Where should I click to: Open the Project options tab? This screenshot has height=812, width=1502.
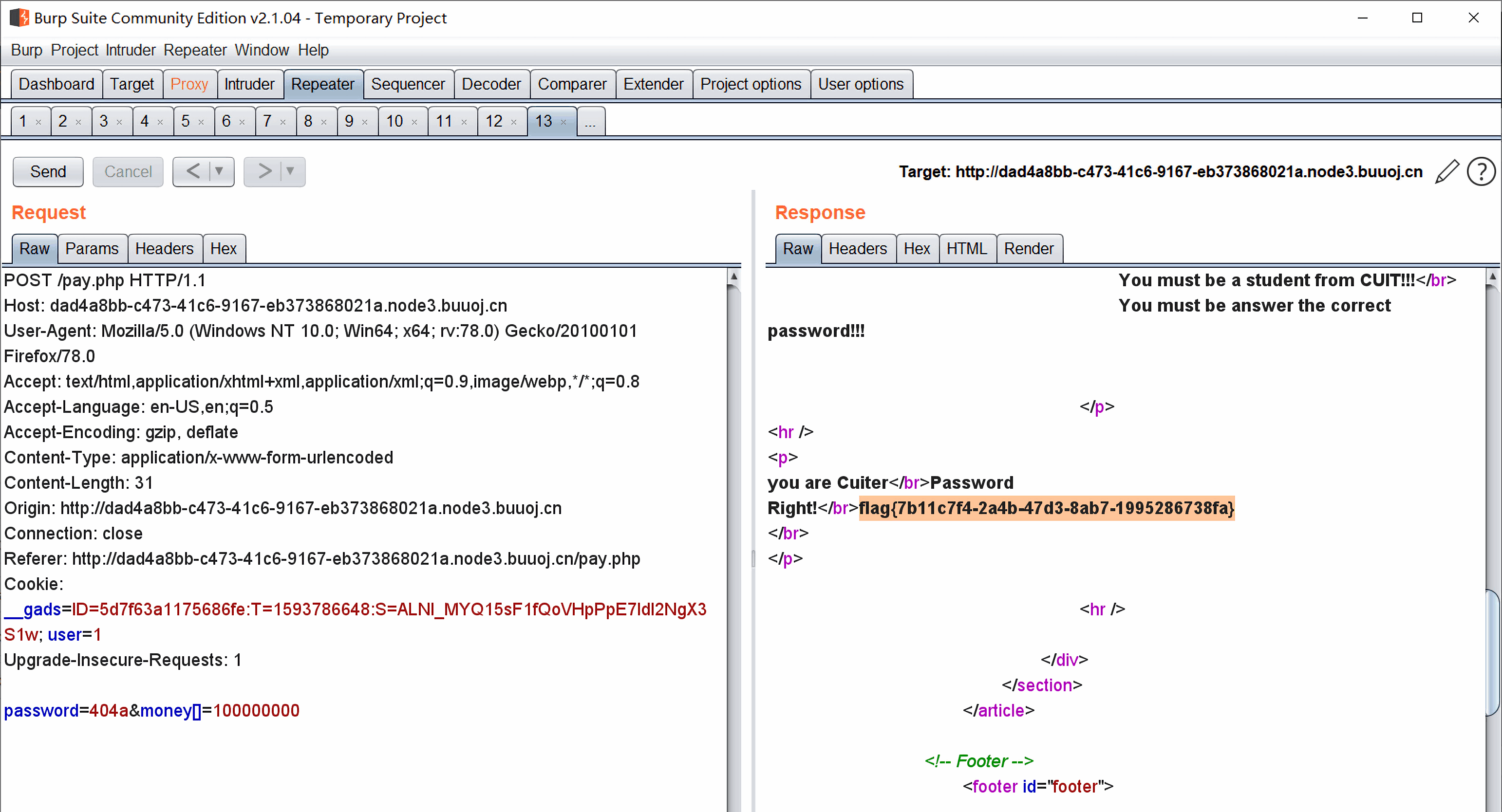(751, 84)
